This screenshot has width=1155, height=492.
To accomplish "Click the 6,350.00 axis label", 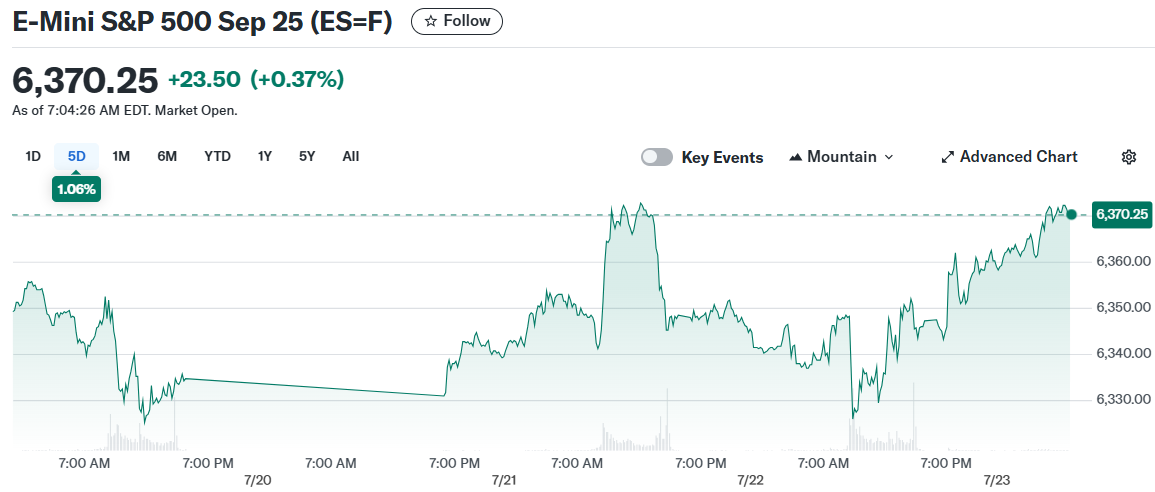I will click(1123, 307).
